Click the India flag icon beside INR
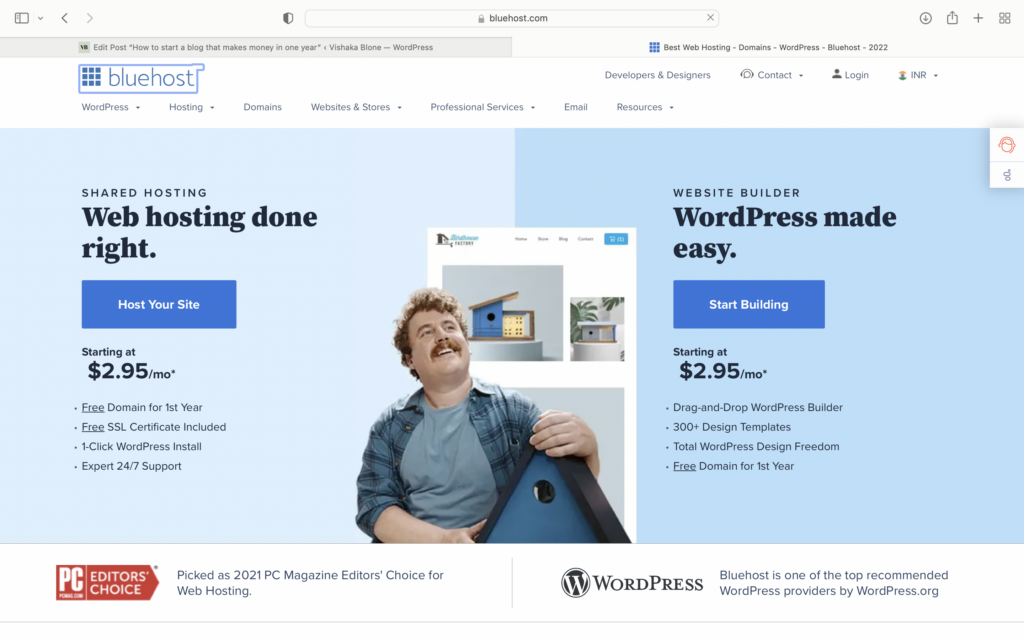Viewport: 1024px width, 640px height. pyautogui.click(x=902, y=75)
